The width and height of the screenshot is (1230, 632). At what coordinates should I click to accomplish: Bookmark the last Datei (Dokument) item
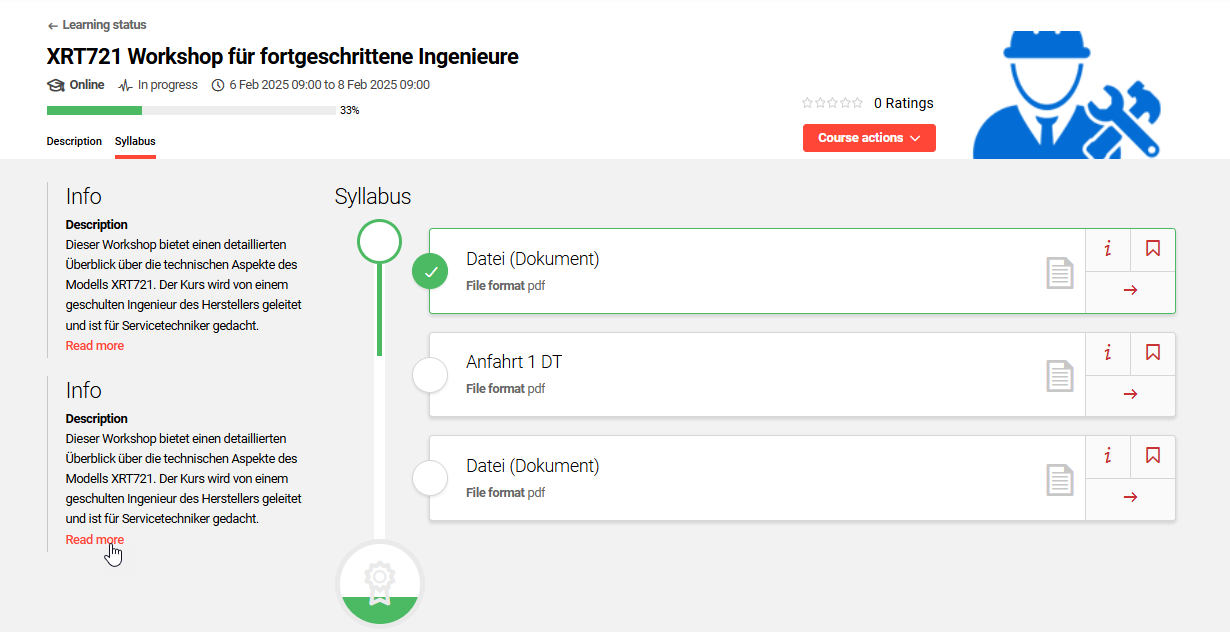1153,457
